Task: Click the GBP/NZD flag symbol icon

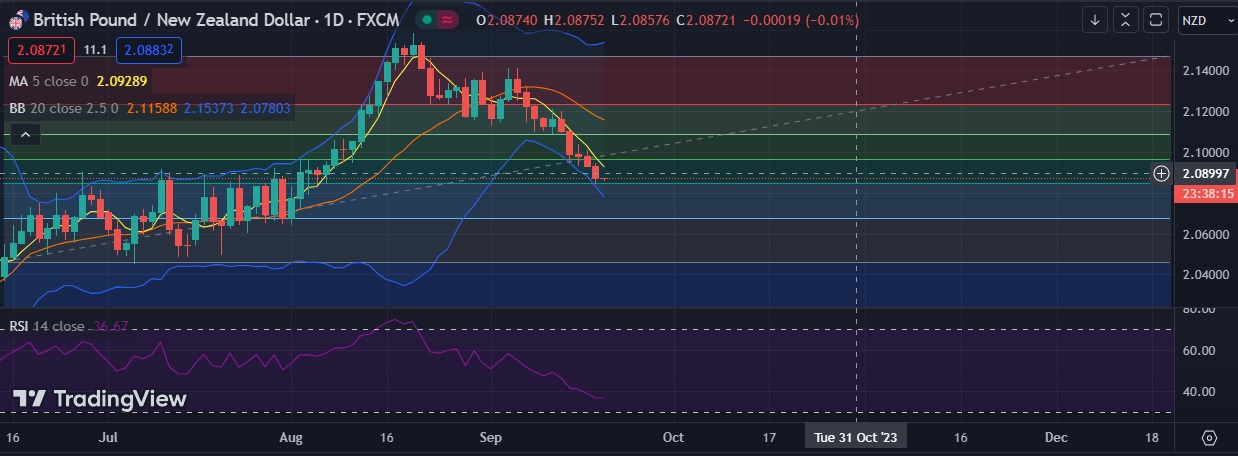Action: (x=17, y=19)
